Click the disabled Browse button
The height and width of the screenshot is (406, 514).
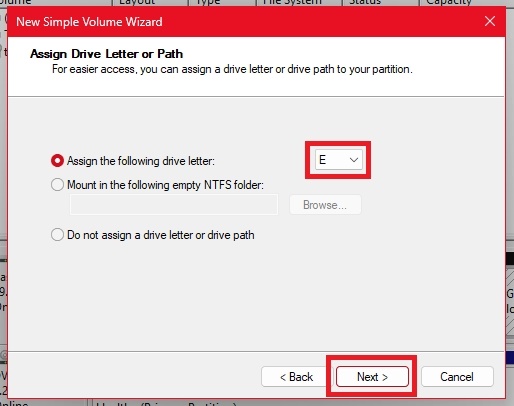click(x=325, y=205)
